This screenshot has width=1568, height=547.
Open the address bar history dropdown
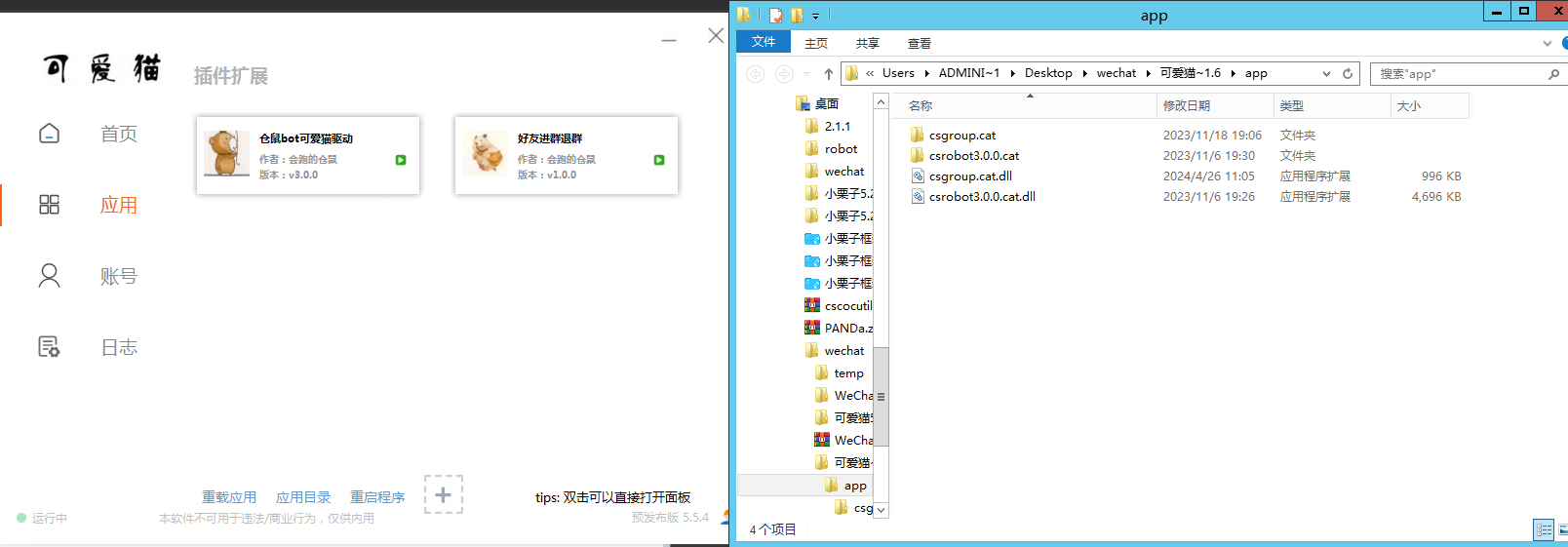1326,74
